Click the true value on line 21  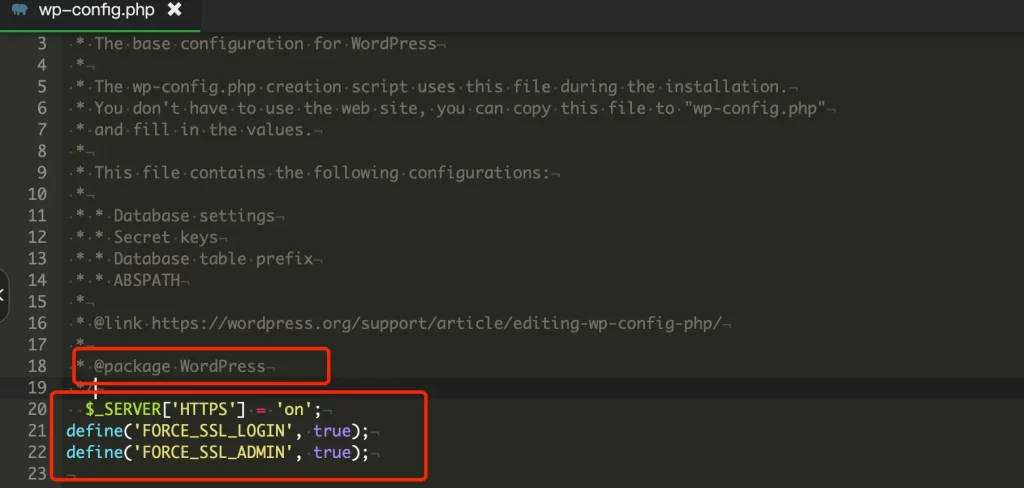332,432
